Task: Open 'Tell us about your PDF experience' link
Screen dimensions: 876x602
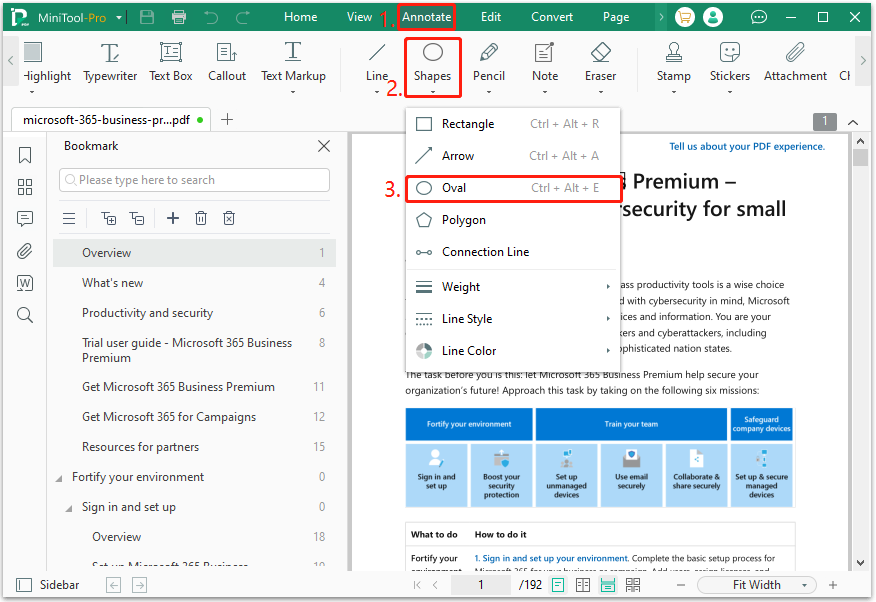Action: (747, 146)
